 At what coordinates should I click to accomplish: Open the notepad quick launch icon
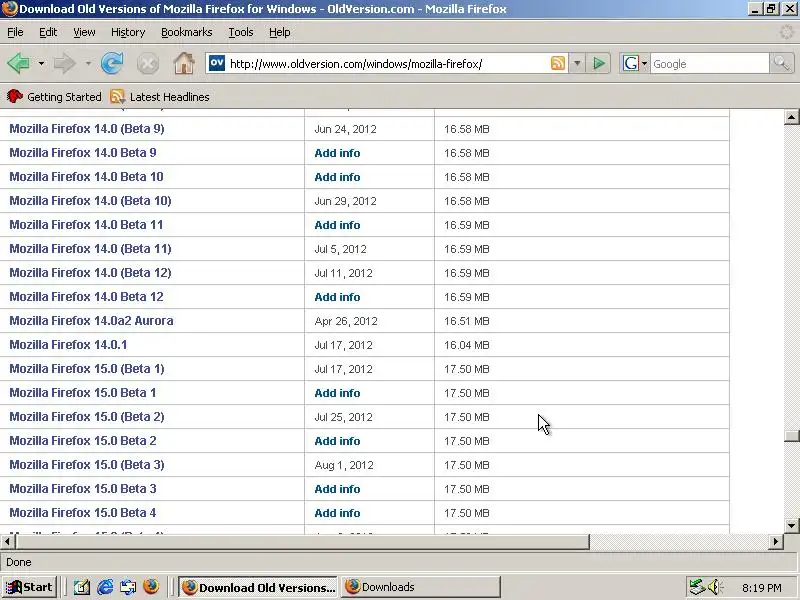pos(82,587)
